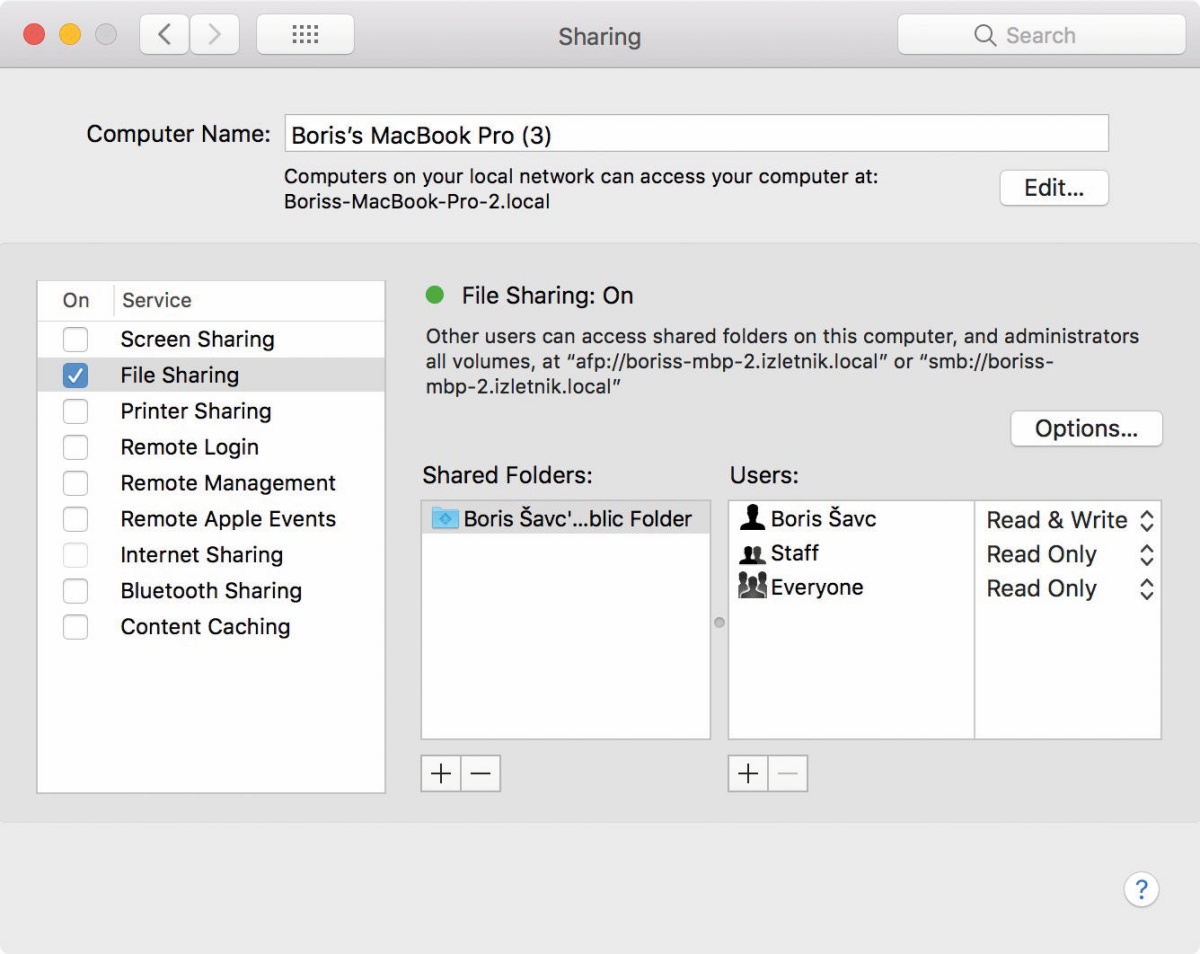Screen dimensions: 1200x954
Task: Toggle the Internet Sharing checkbox
Action: pos(75,555)
